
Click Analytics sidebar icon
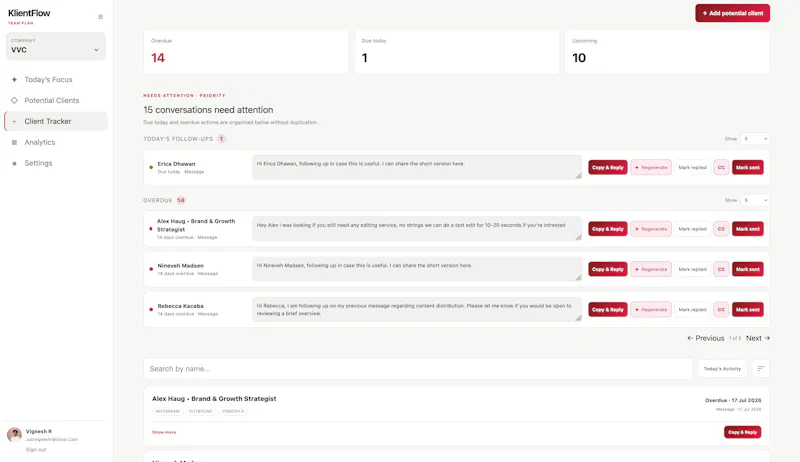point(14,142)
